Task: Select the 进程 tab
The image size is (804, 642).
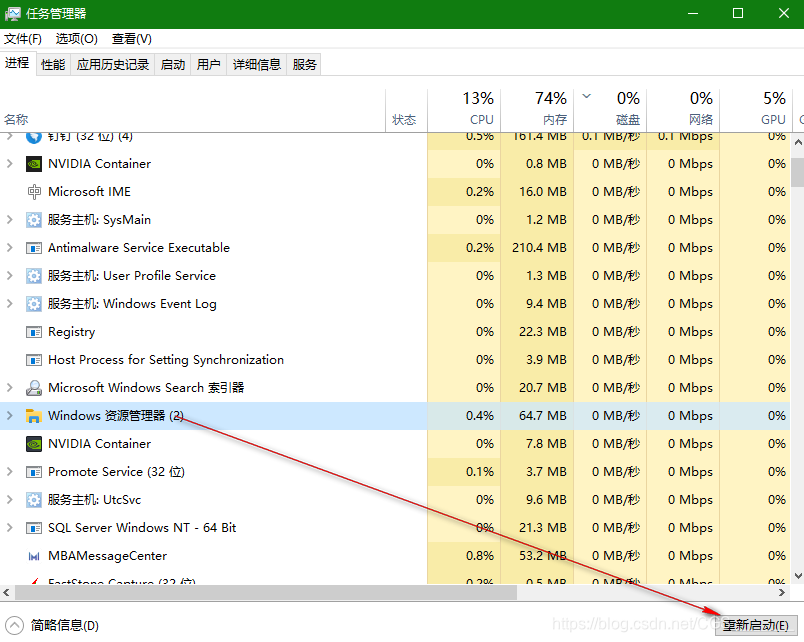Action: 17,63
